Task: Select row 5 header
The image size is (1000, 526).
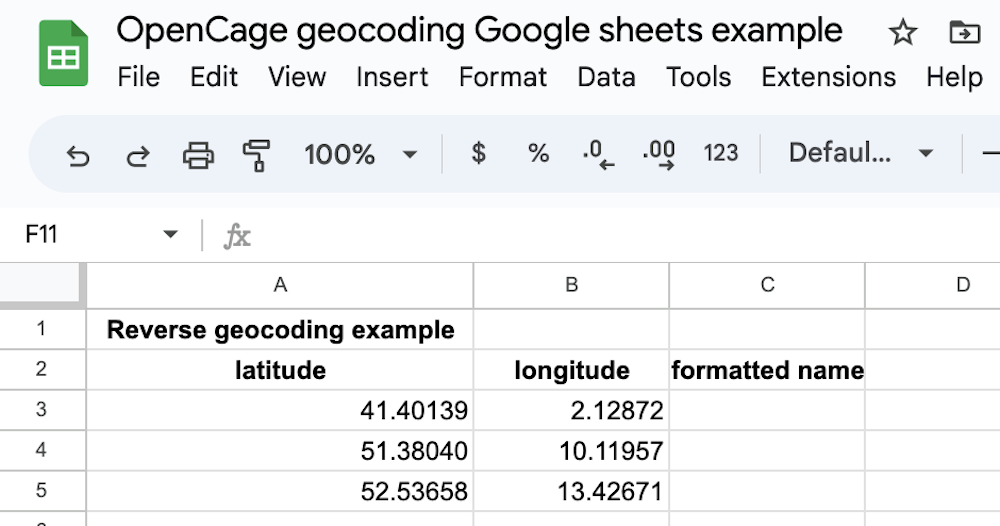Action: pos(42,490)
